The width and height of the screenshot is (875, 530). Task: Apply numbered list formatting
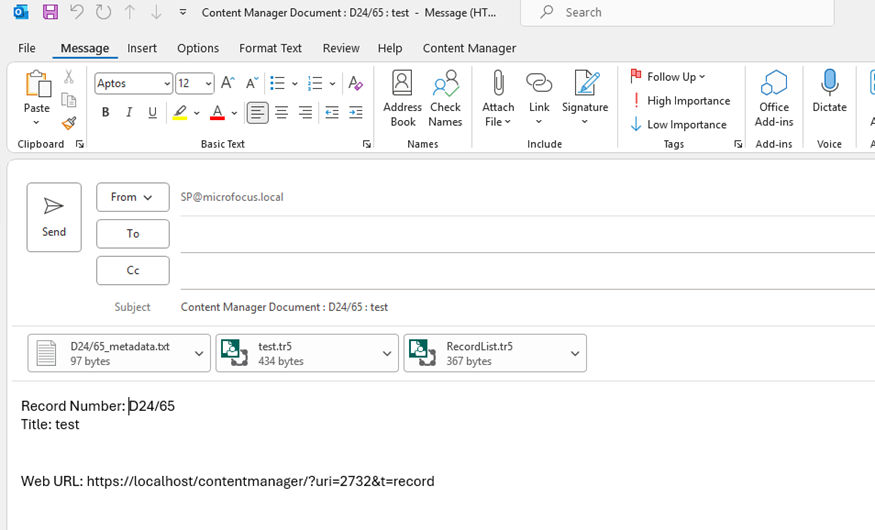click(x=315, y=84)
